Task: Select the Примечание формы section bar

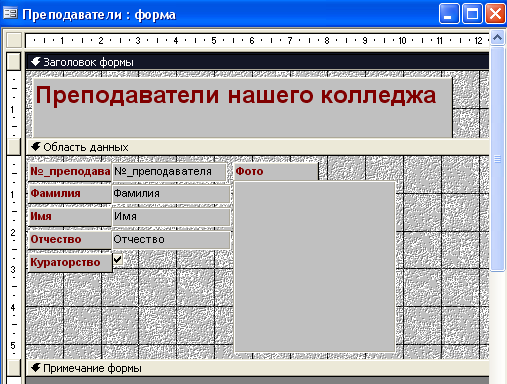Action: click(x=257, y=368)
